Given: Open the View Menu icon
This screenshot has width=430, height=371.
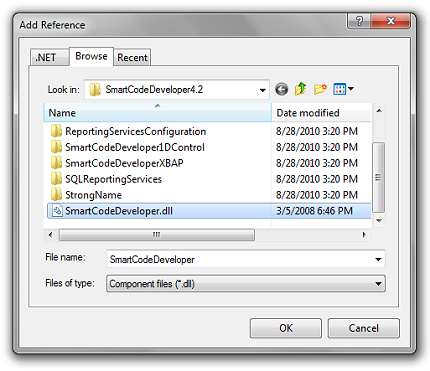Looking at the screenshot, I should click(x=340, y=89).
